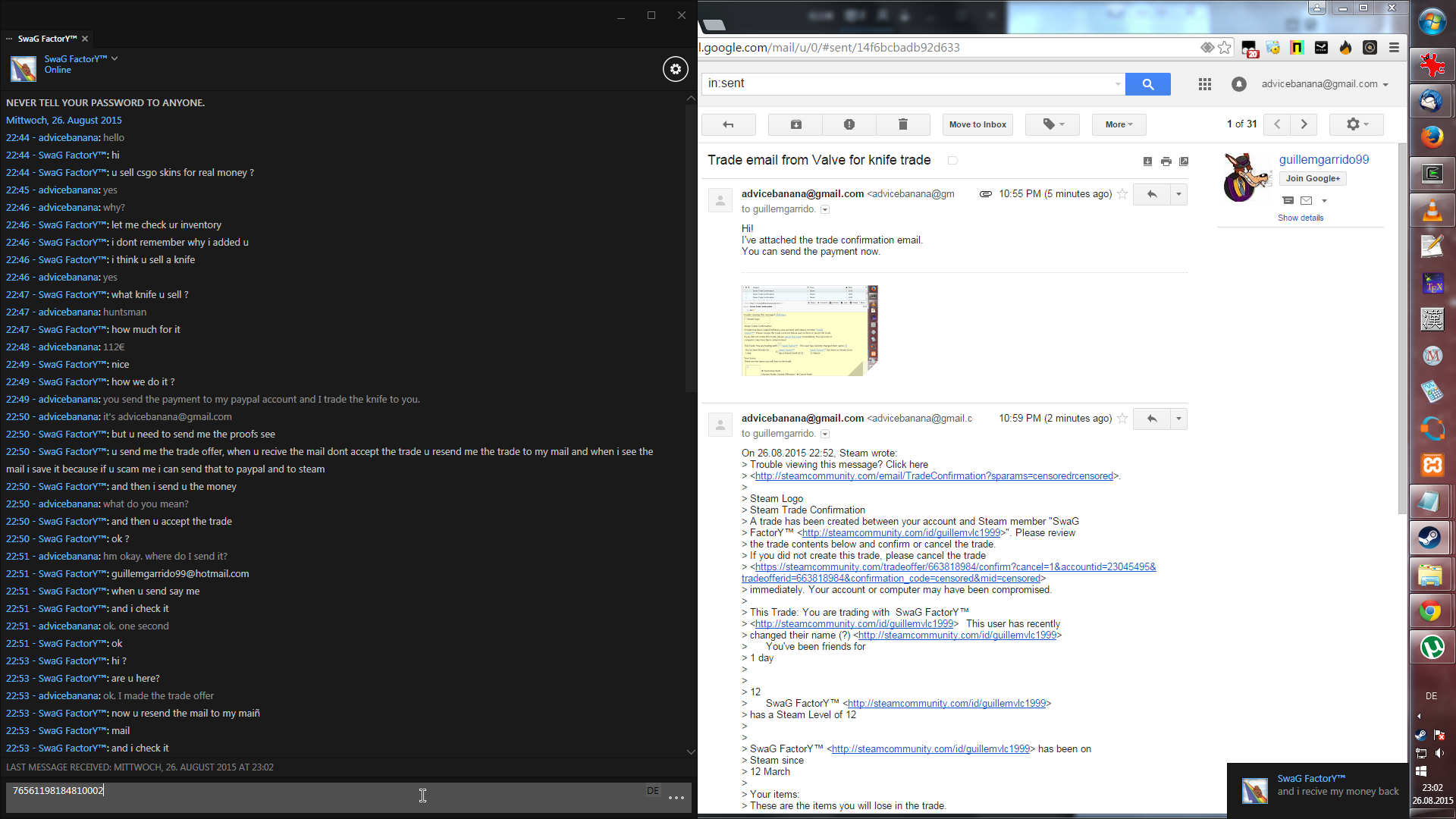This screenshot has width=1456, height=819.
Task: Open Google apps grid icon
Action: pyautogui.click(x=1204, y=84)
